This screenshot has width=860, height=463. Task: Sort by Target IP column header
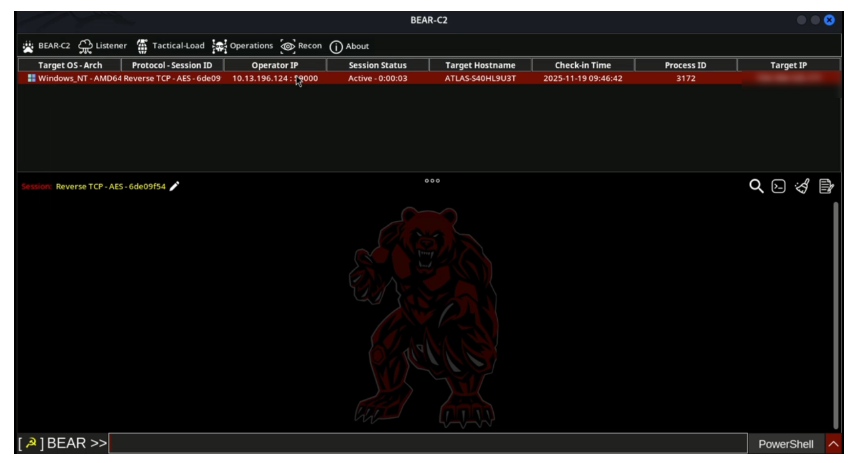pos(789,65)
